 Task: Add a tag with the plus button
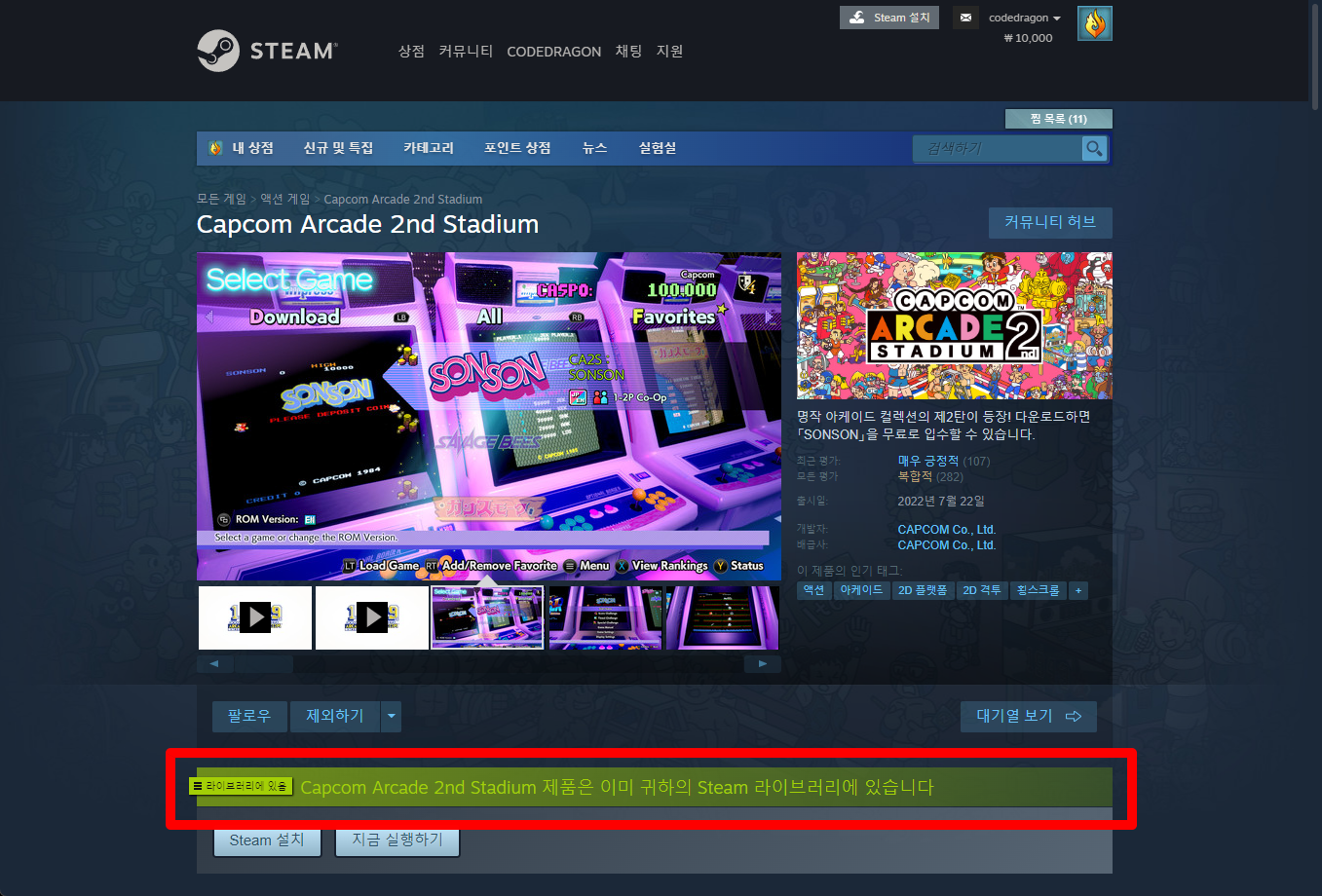(x=1078, y=590)
